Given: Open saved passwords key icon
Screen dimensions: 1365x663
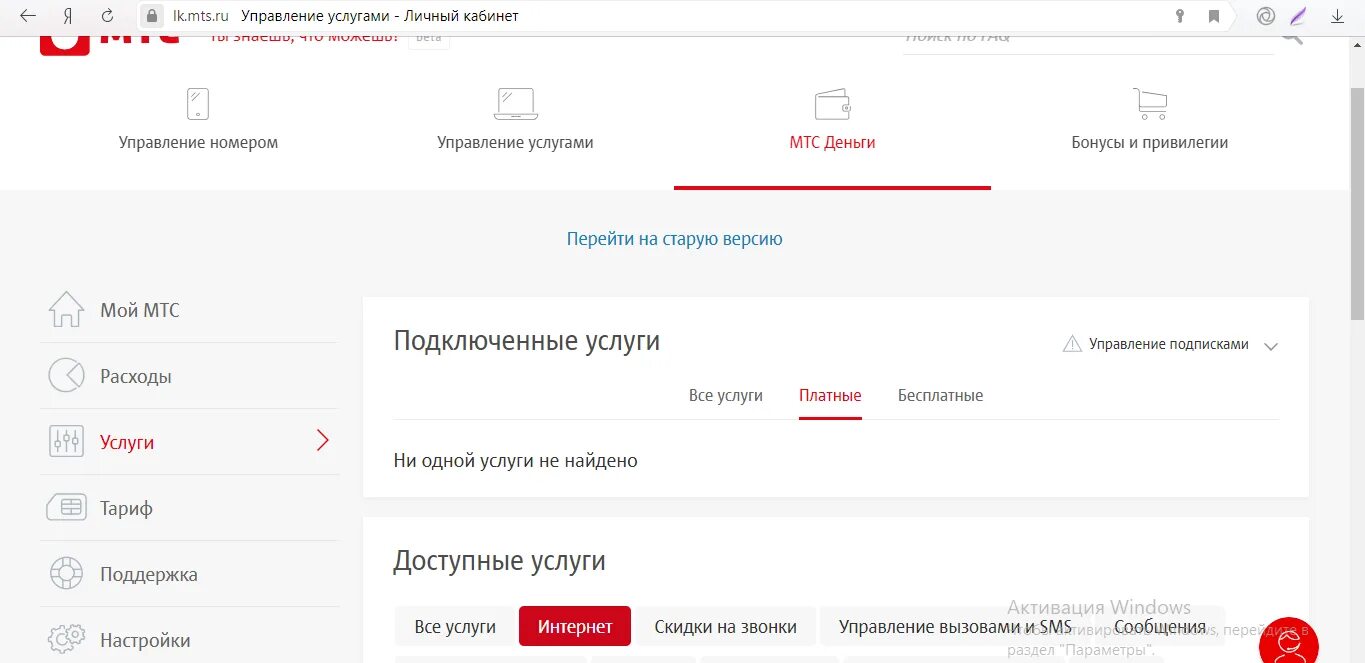Looking at the screenshot, I should pyautogui.click(x=1180, y=16).
